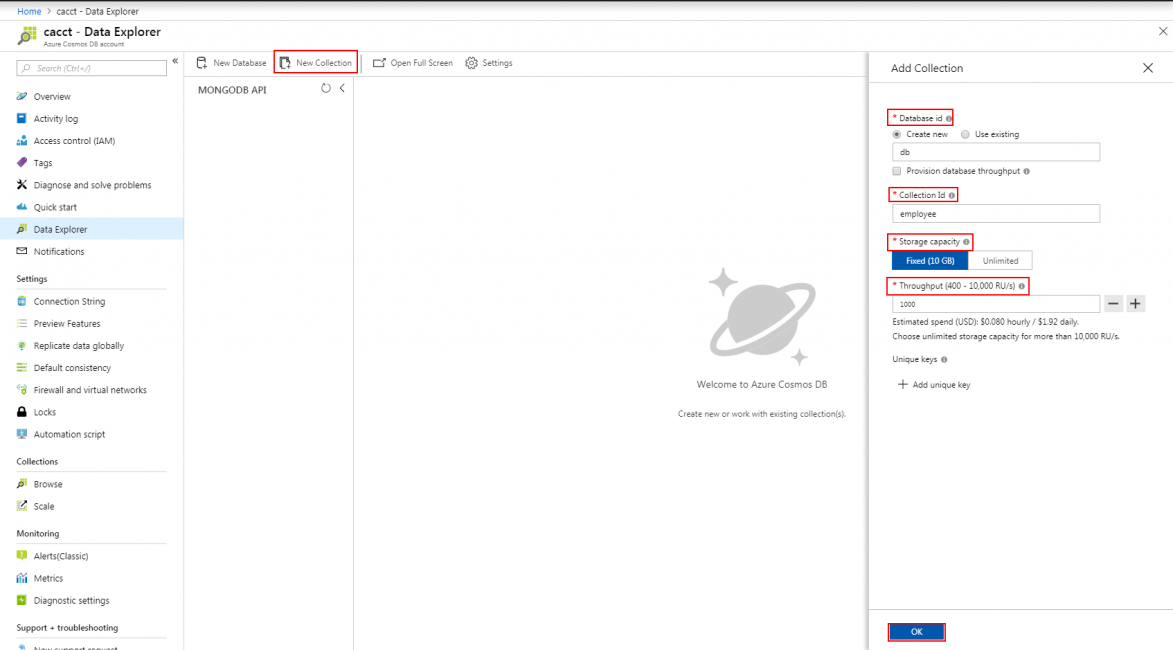Click the sidebar Search box
This screenshot has height=650, width=1173.
point(91,68)
